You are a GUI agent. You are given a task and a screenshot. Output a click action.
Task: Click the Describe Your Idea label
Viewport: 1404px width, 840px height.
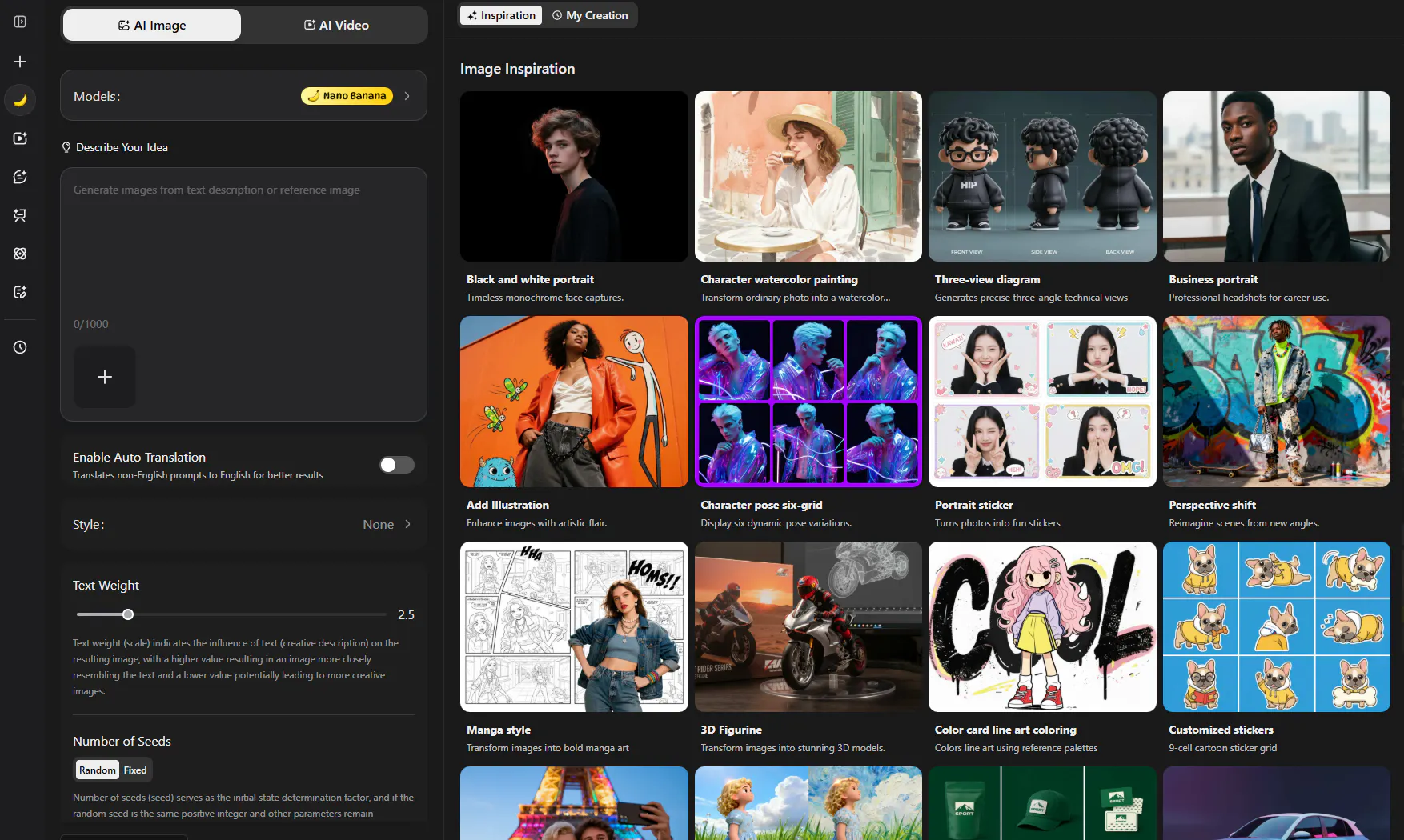click(122, 147)
